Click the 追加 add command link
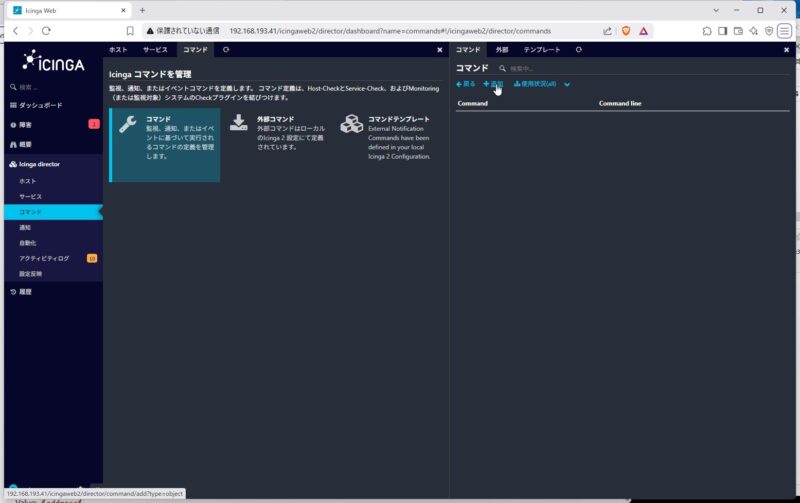The height and width of the screenshot is (503, 800). coord(493,84)
